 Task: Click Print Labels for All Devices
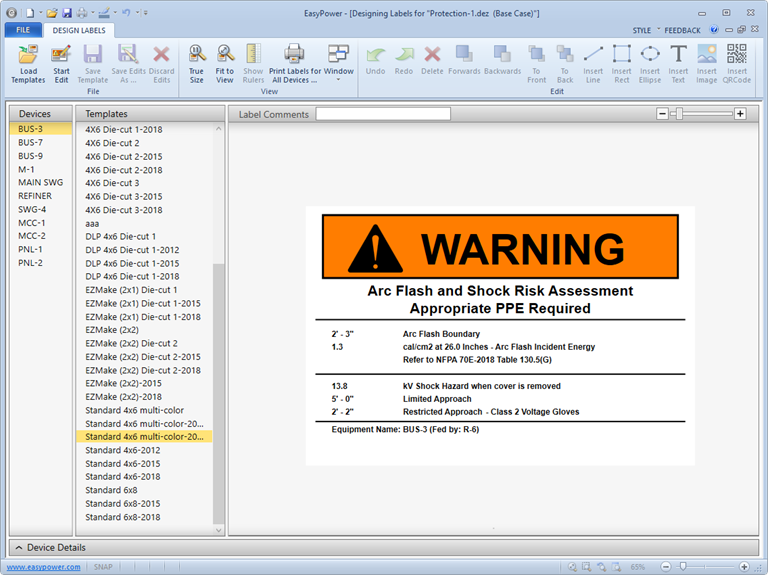pos(294,62)
